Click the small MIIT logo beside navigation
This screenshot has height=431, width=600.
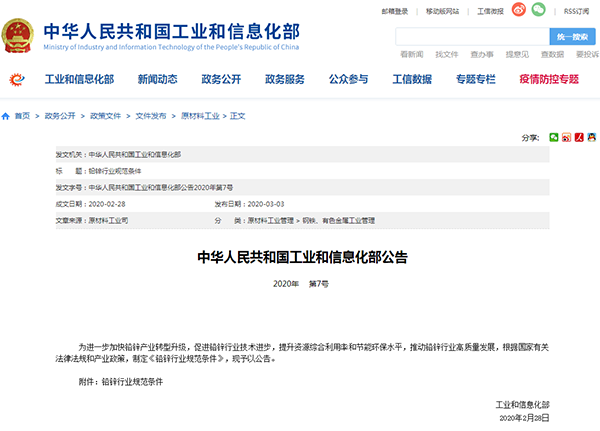17,78
